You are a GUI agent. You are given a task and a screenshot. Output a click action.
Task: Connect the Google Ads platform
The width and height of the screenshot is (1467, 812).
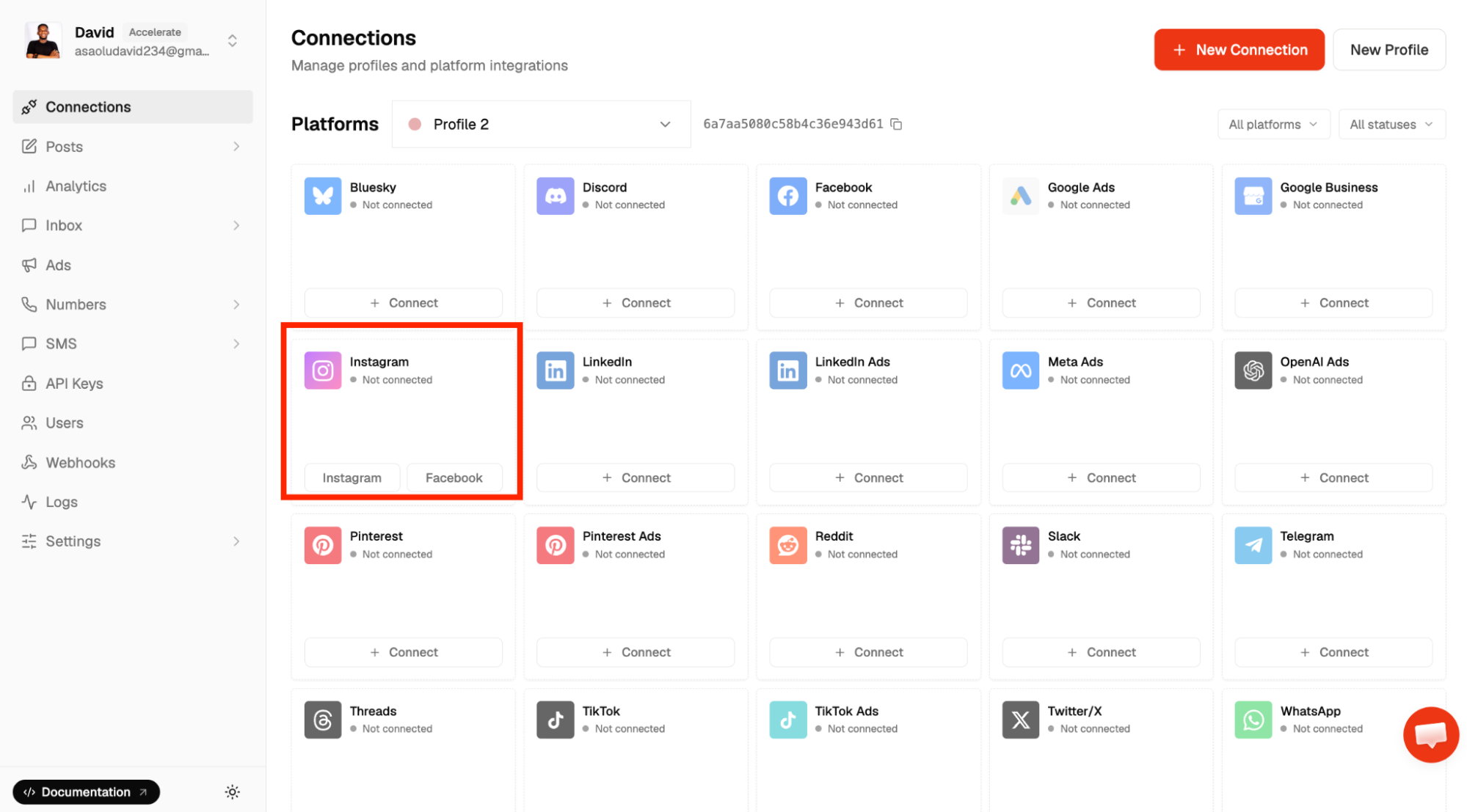tap(1101, 303)
